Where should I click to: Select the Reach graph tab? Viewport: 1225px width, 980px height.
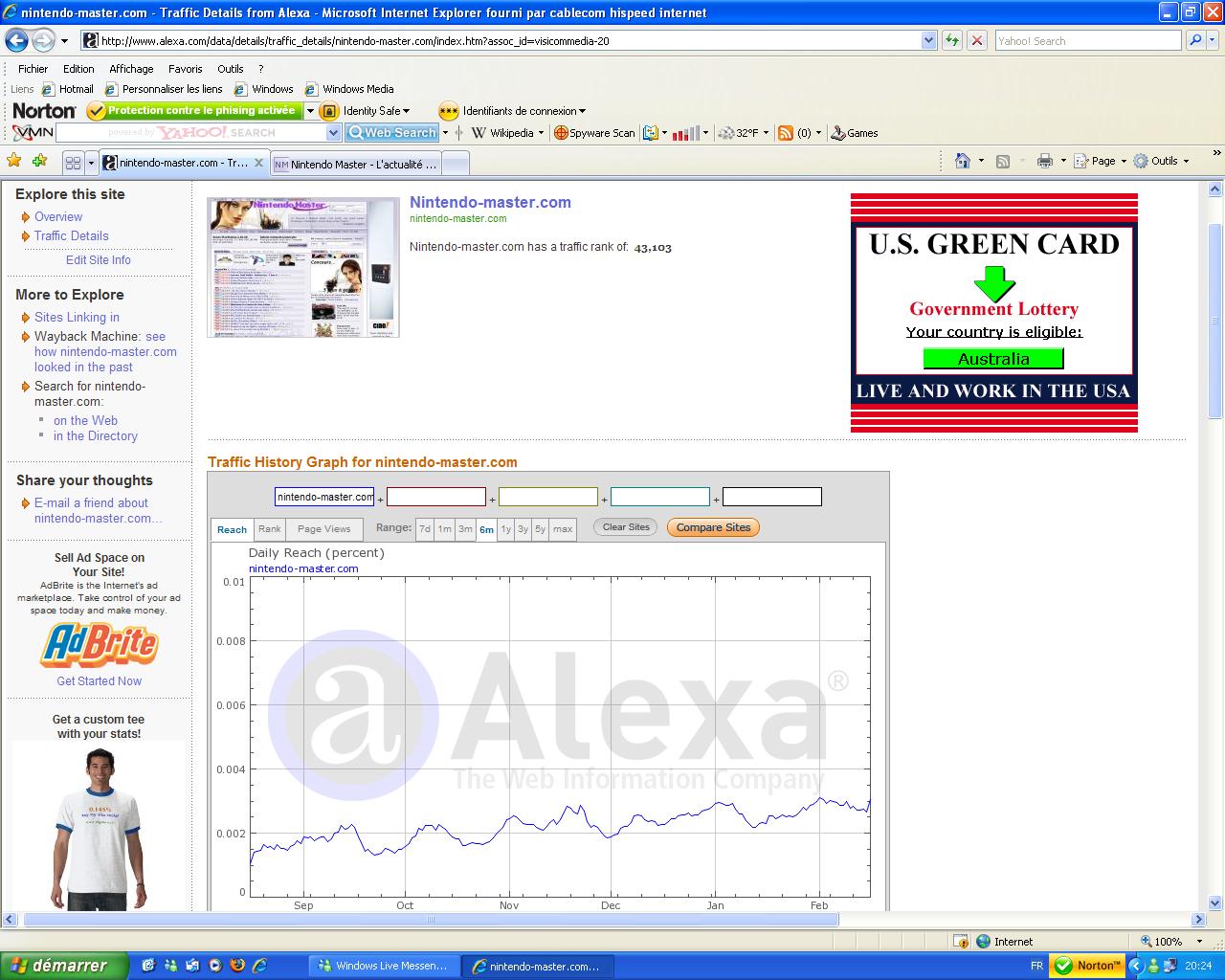tap(232, 530)
